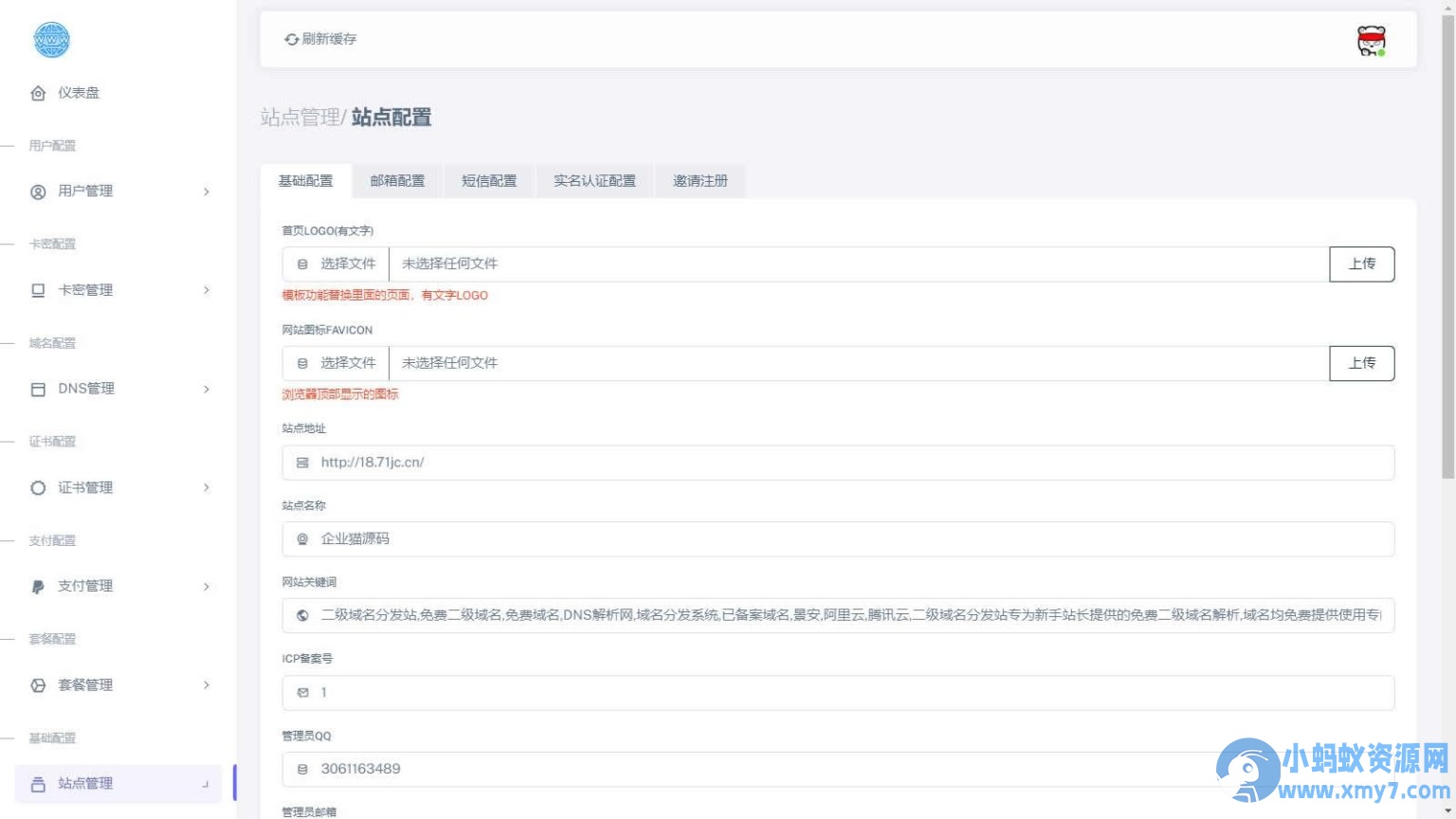Open 用户管理 menu item

[118, 191]
